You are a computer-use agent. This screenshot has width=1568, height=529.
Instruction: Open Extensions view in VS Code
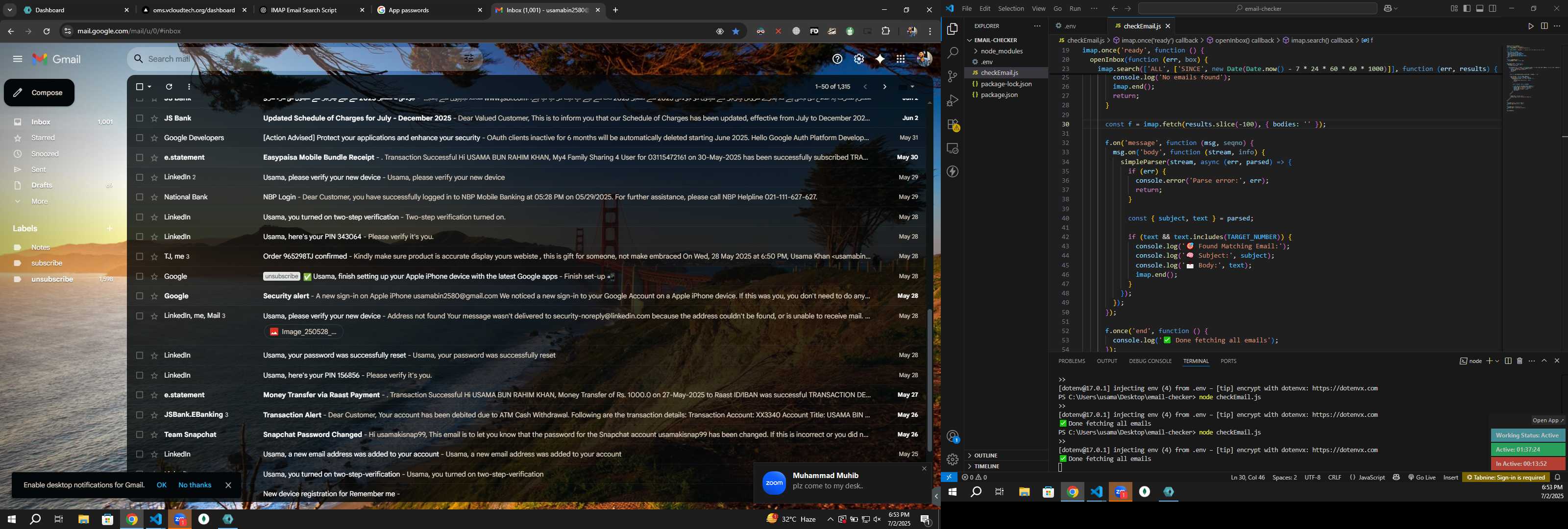click(953, 125)
